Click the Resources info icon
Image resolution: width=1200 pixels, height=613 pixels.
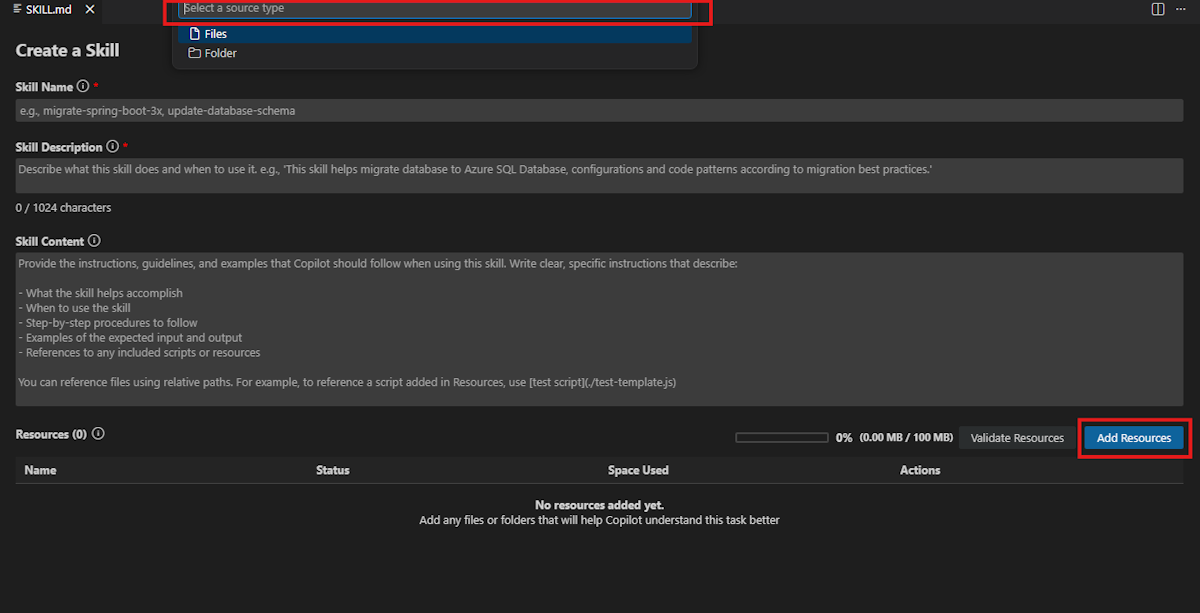(x=98, y=434)
